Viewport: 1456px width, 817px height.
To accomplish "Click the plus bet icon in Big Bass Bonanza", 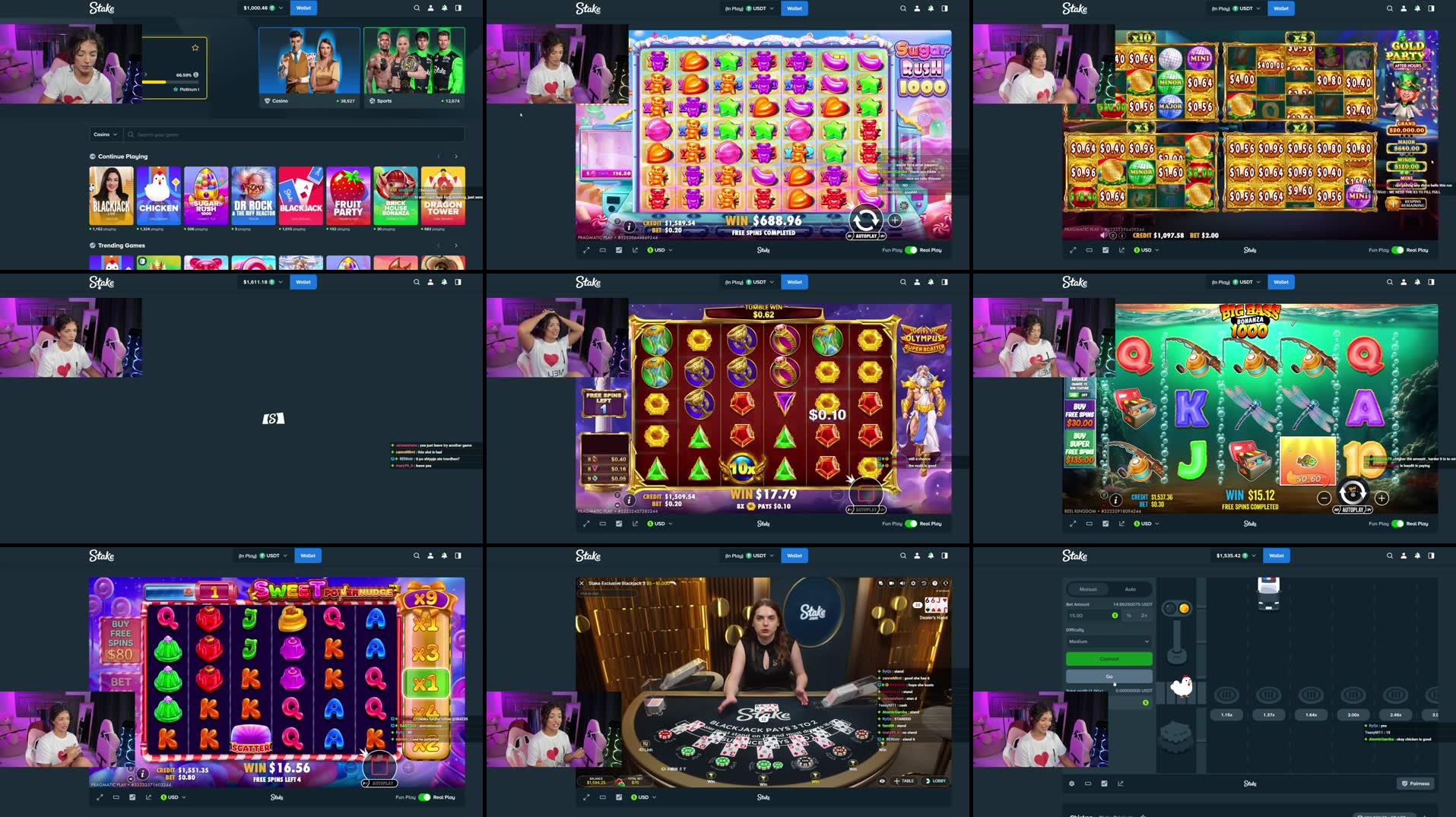I will pos(1381,498).
